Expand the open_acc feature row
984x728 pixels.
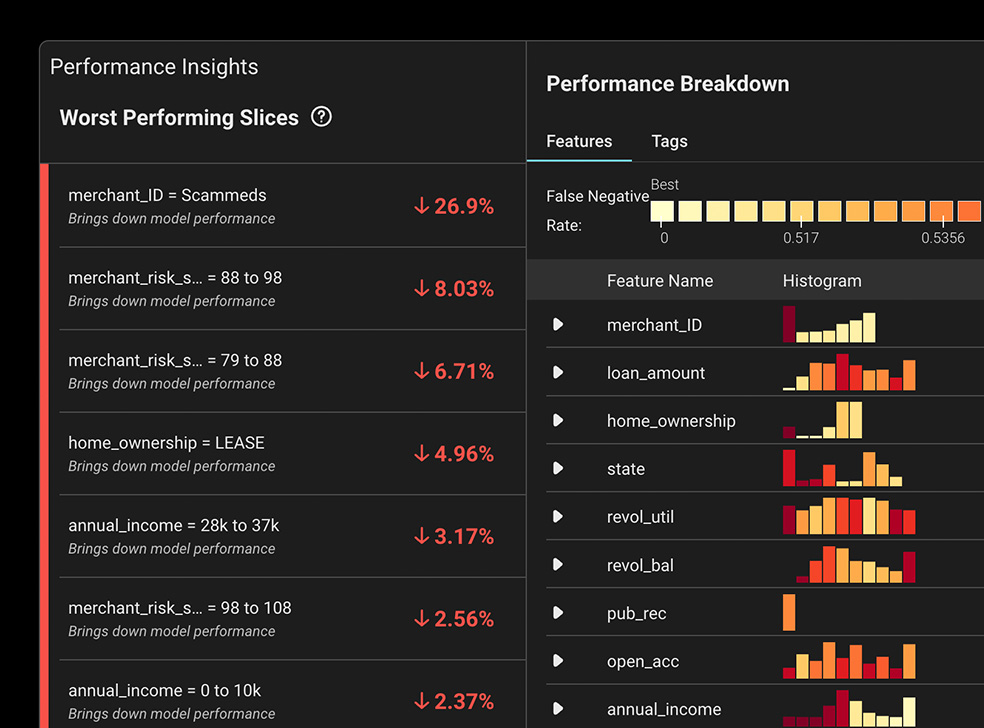point(558,661)
